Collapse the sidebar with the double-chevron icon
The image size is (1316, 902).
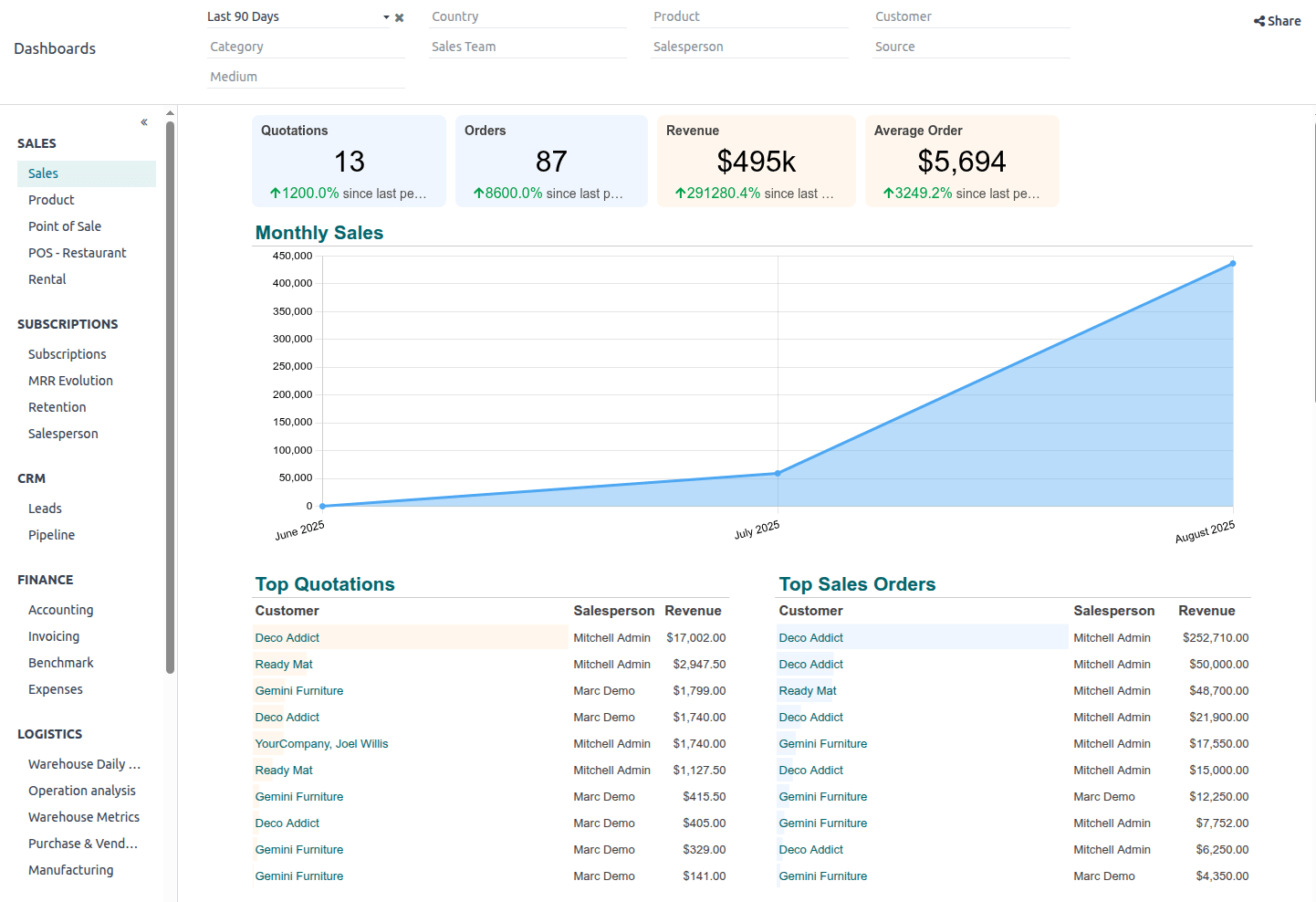pos(143,121)
